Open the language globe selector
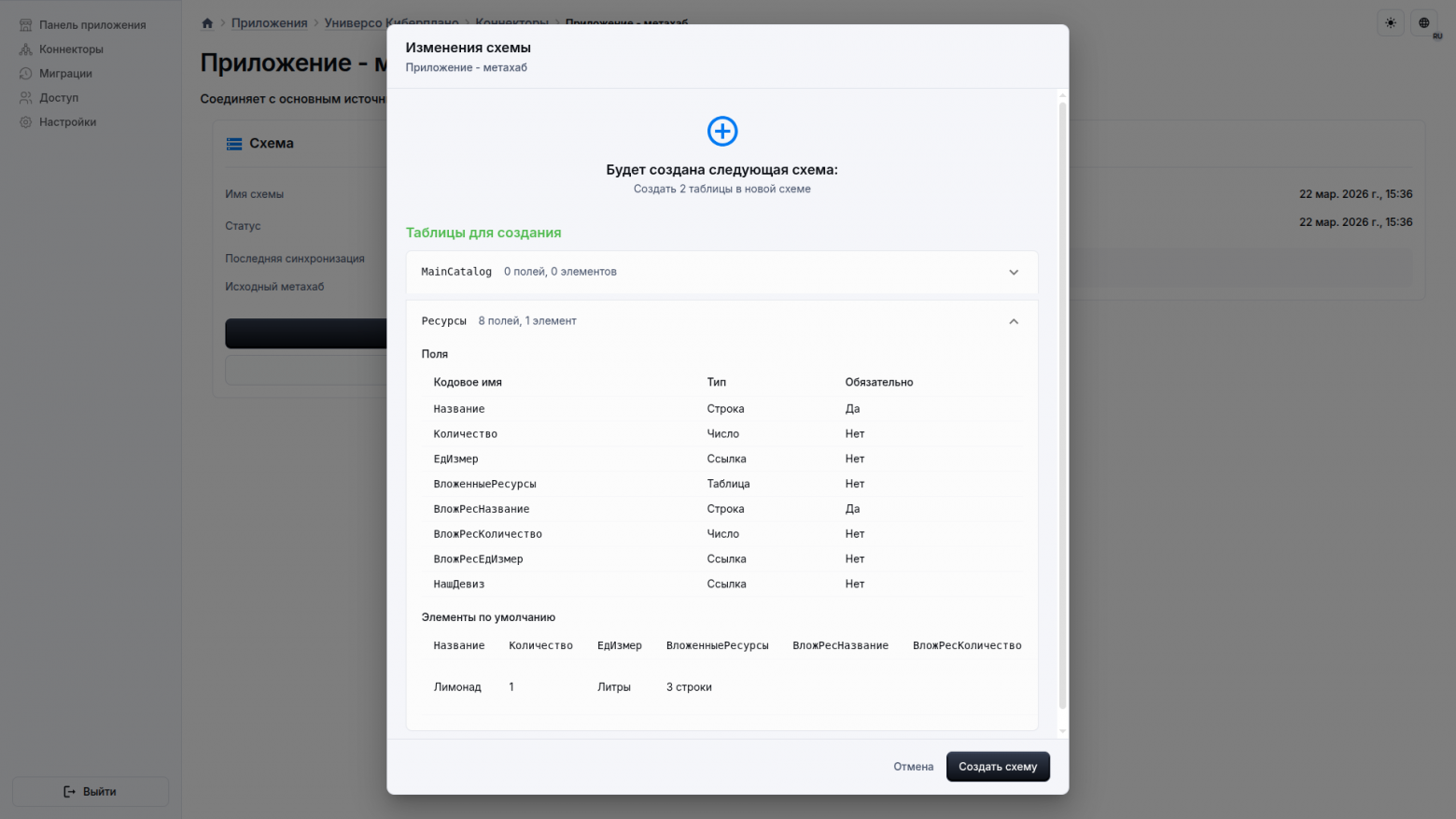Viewport: 1456px width, 819px height. [1424, 23]
